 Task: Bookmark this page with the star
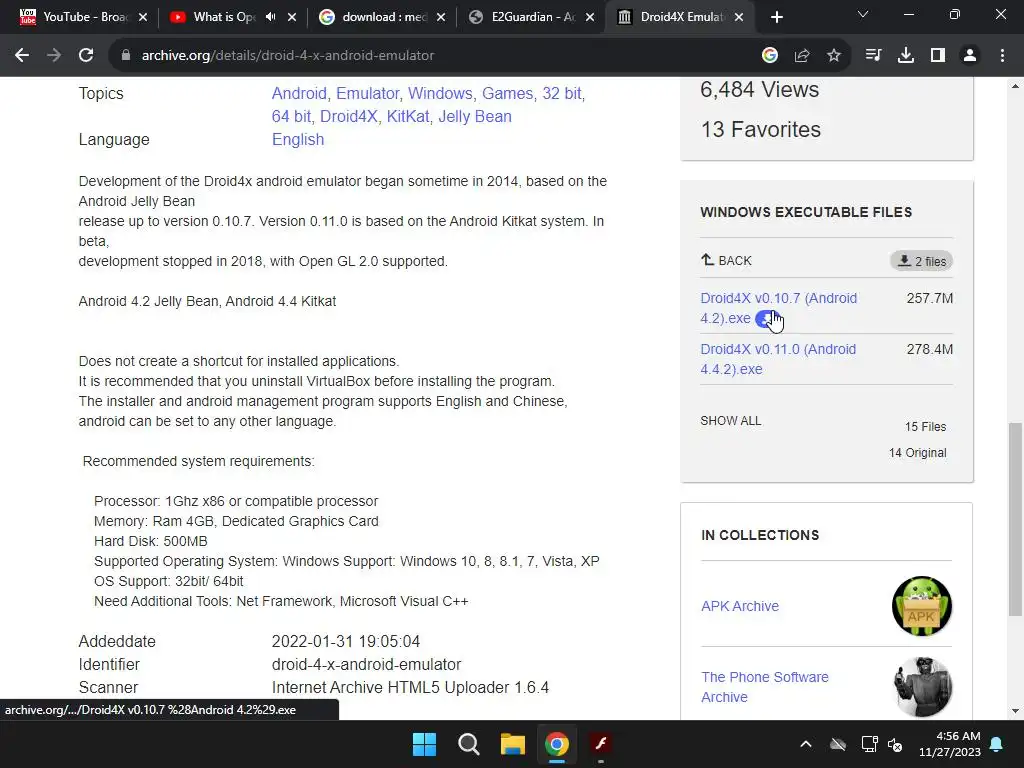pyautogui.click(x=834, y=56)
